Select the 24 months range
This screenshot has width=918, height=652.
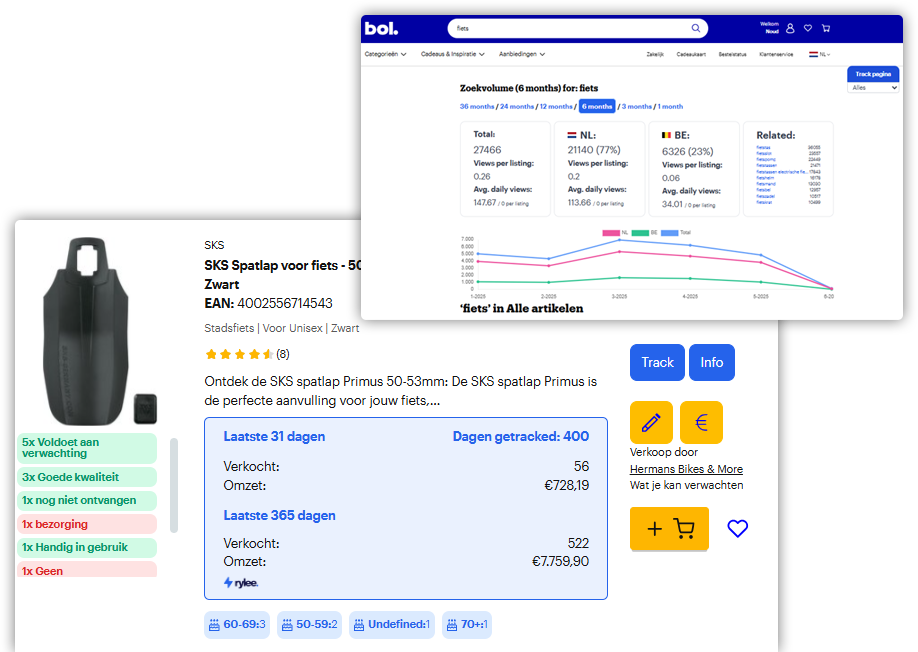[x=517, y=107]
